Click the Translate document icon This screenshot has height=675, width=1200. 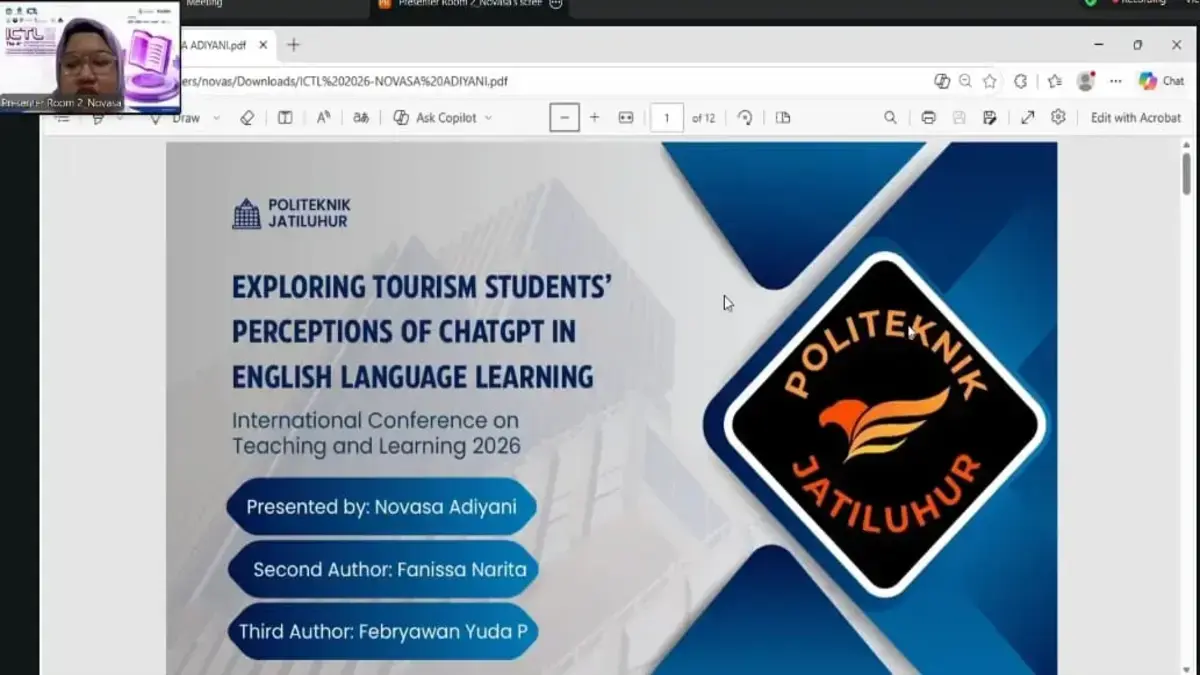(361, 118)
